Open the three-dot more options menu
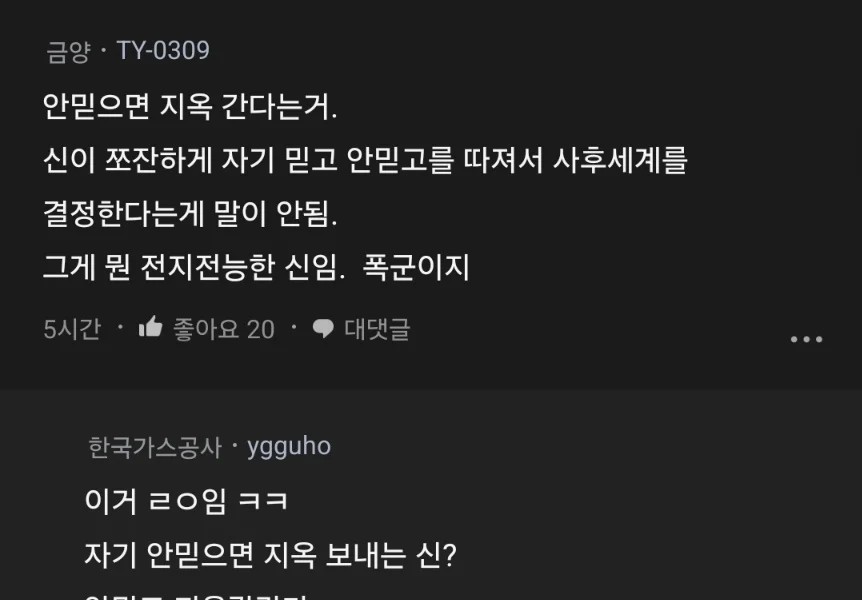 (x=806, y=339)
